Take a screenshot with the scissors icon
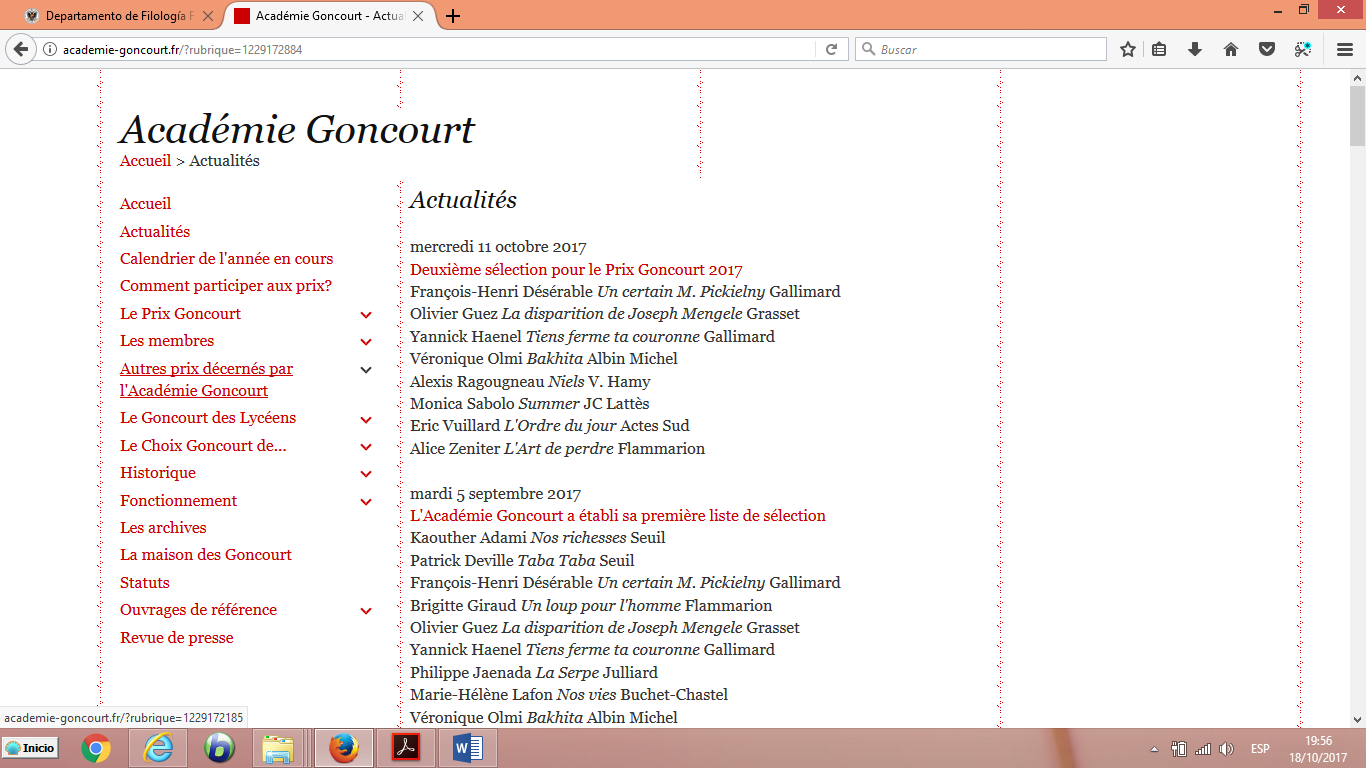Screen dimensions: 1366x768 (1302, 49)
